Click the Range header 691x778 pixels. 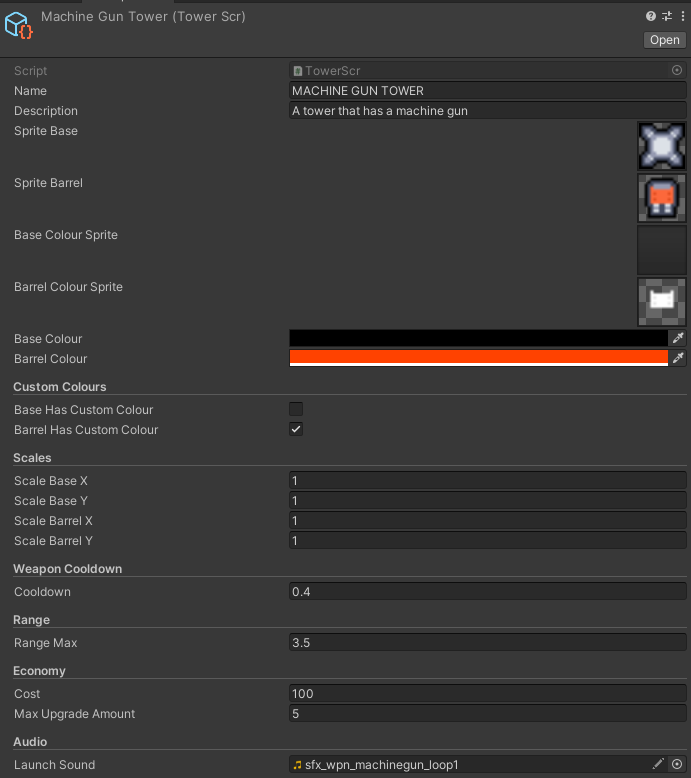click(31, 620)
